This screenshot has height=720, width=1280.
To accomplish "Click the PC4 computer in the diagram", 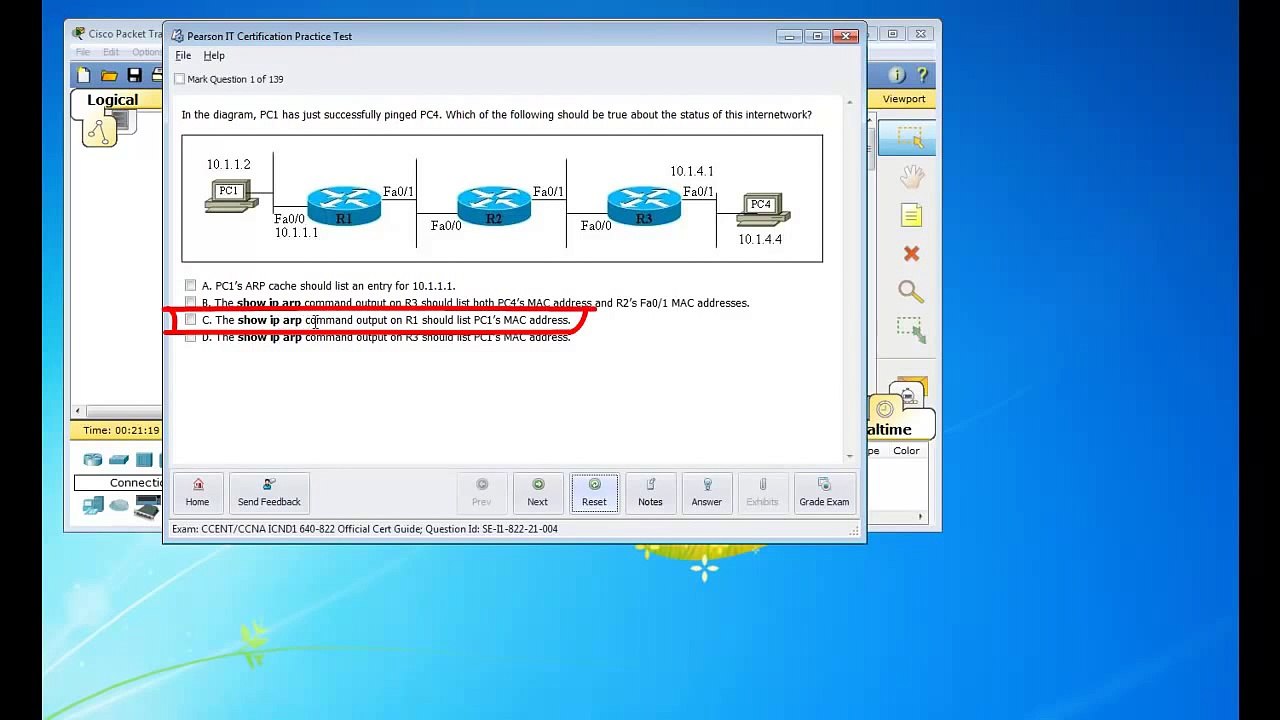I will pyautogui.click(x=763, y=210).
